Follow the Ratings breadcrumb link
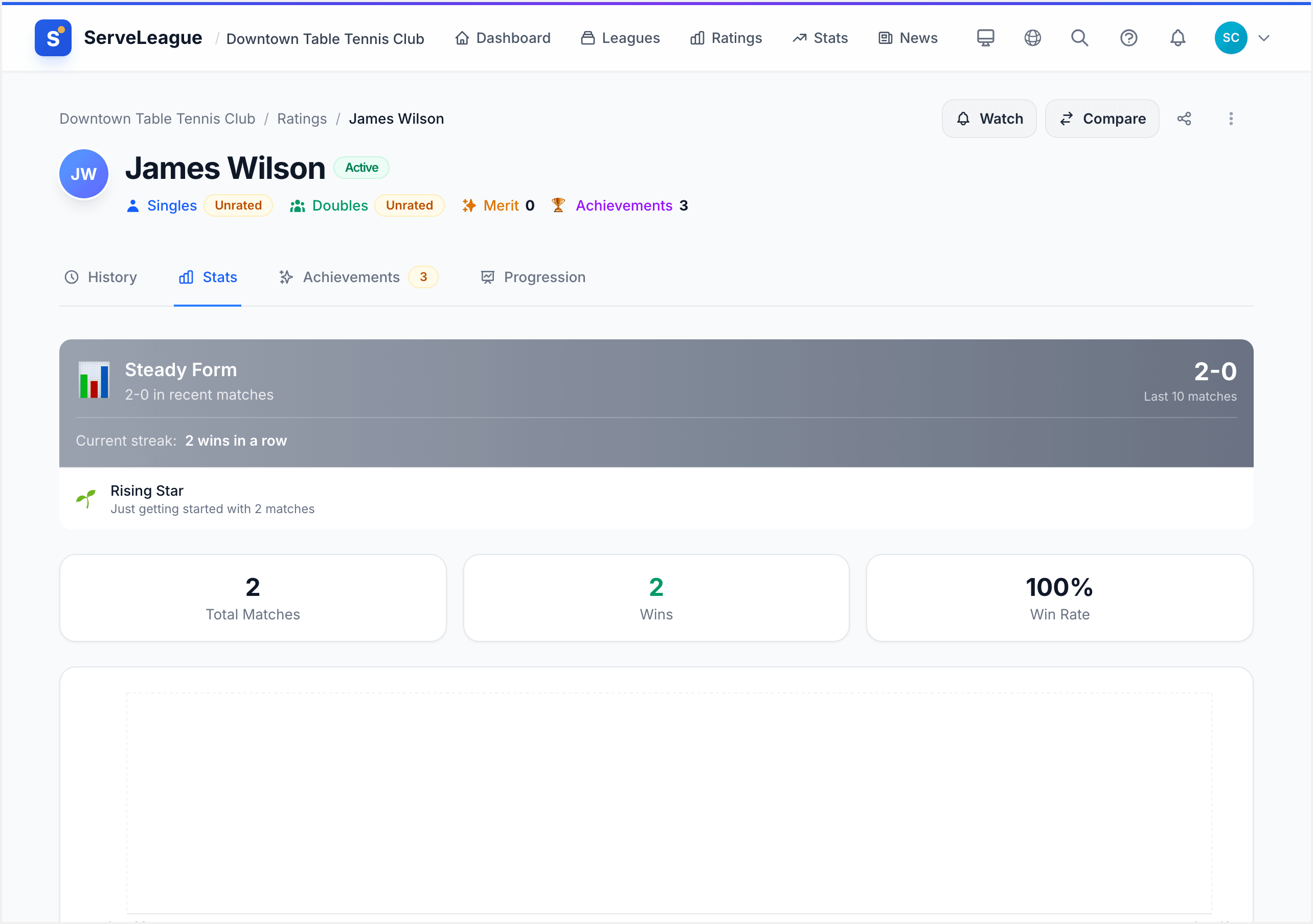The image size is (1313, 924). [x=302, y=119]
